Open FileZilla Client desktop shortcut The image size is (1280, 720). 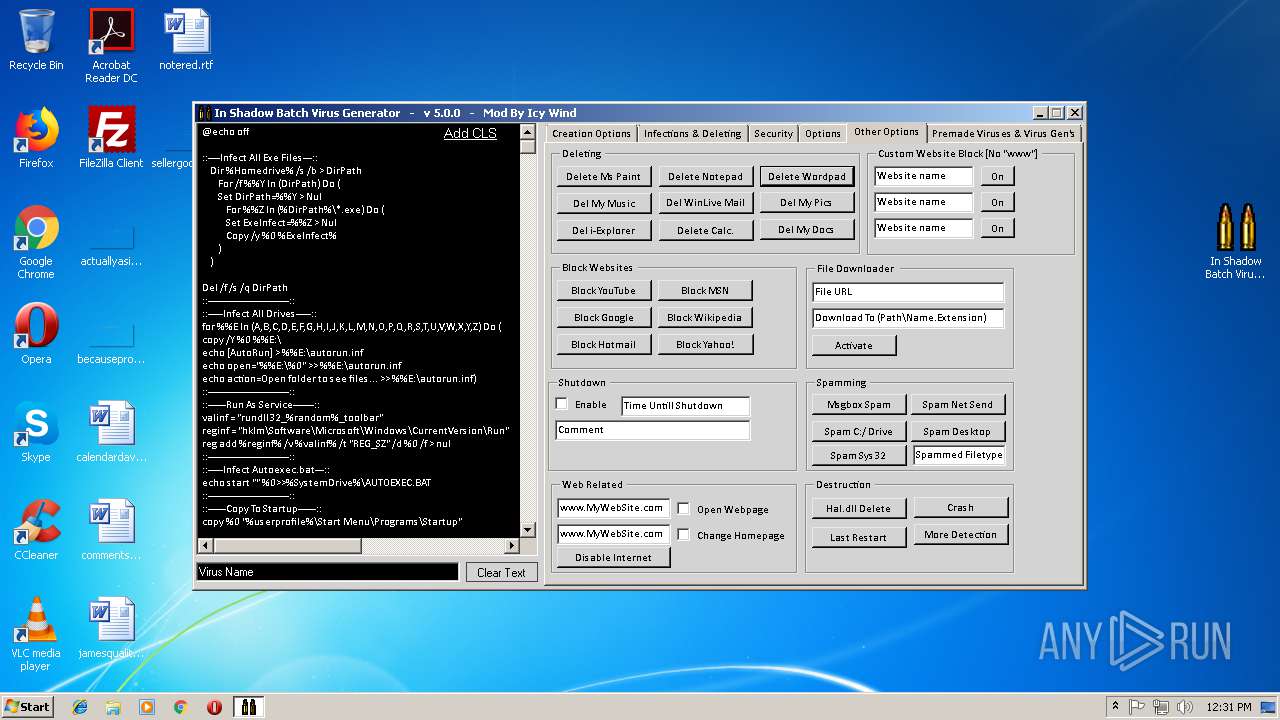(x=111, y=138)
